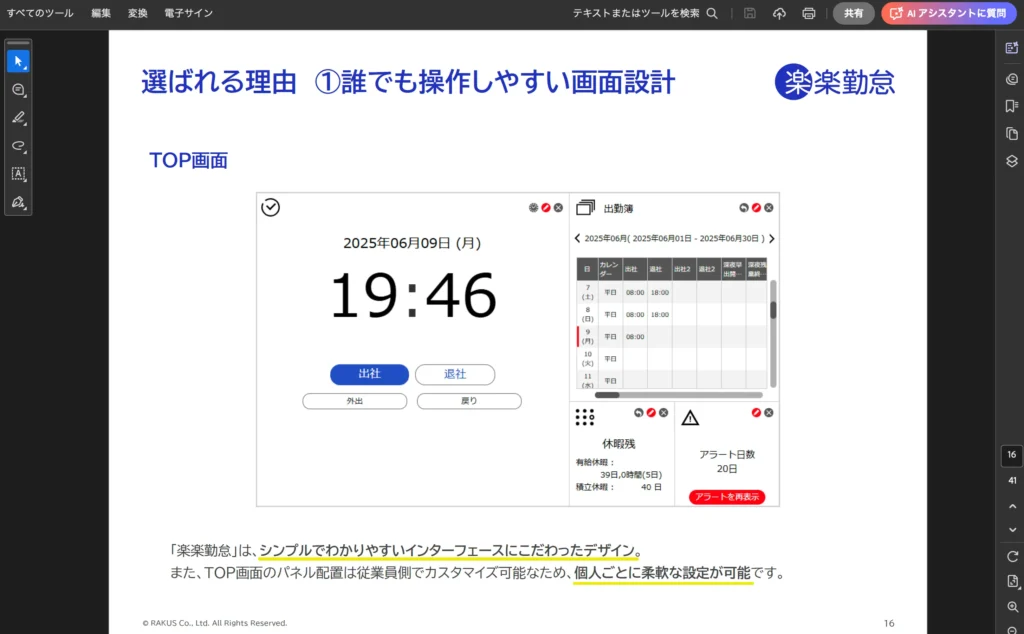Click the 共有 button
The height and width of the screenshot is (634, 1024).
[853, 13]
